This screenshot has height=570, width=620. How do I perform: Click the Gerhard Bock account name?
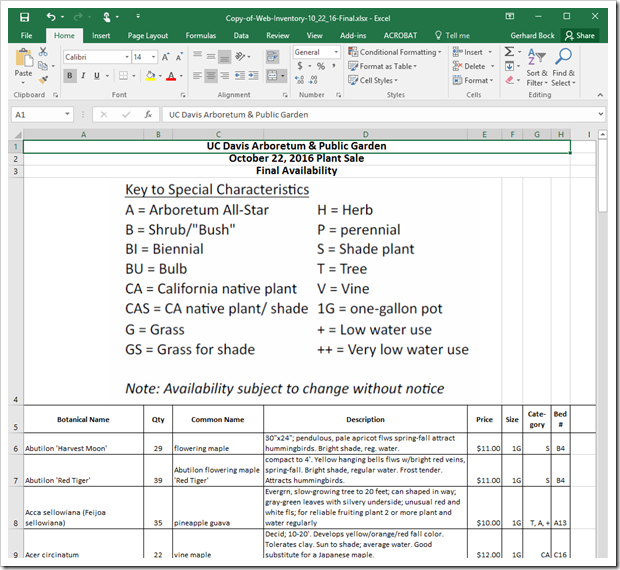[532, 36]
